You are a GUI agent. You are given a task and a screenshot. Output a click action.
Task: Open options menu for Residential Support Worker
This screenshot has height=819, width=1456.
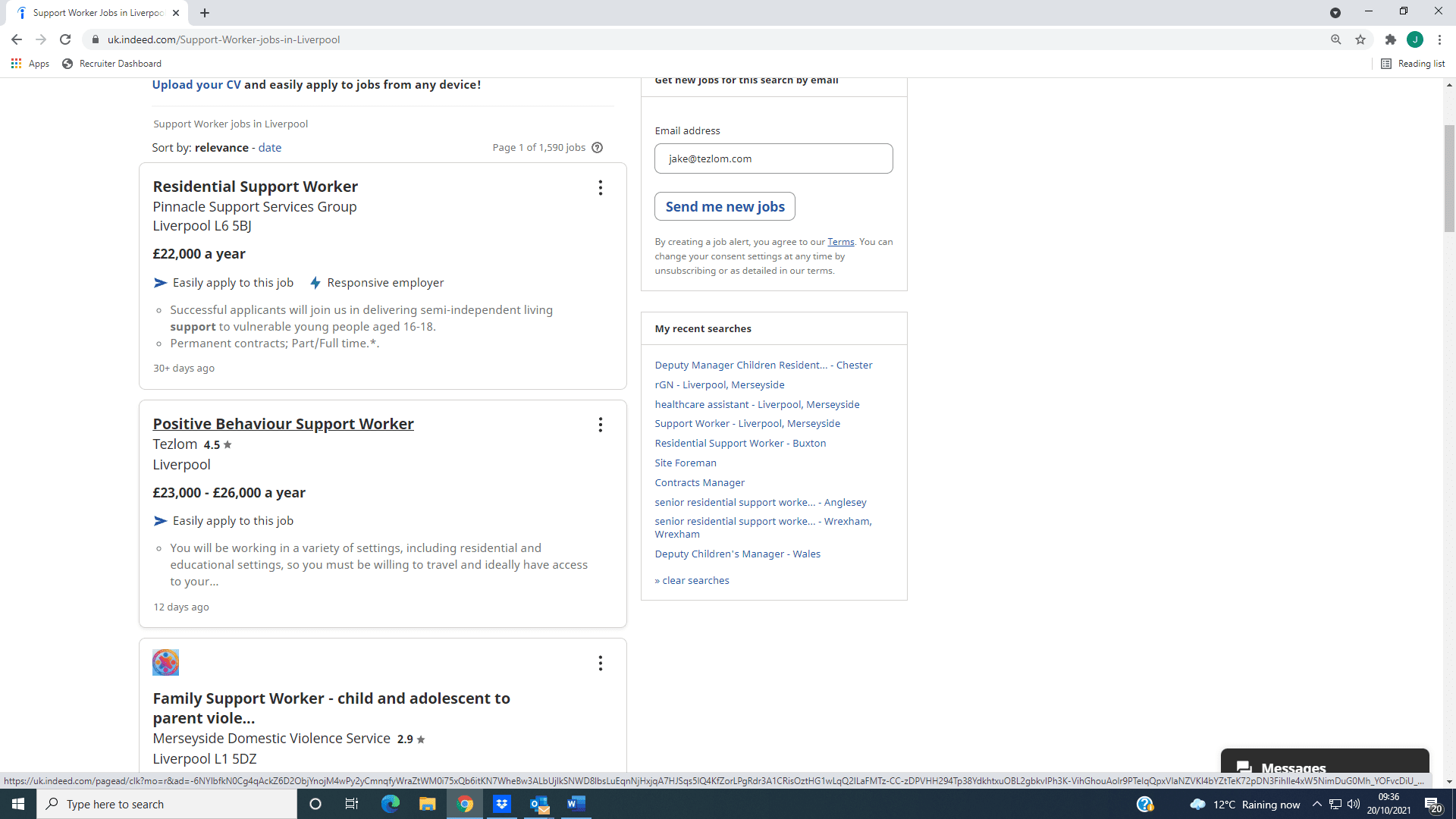click(600, 187)
